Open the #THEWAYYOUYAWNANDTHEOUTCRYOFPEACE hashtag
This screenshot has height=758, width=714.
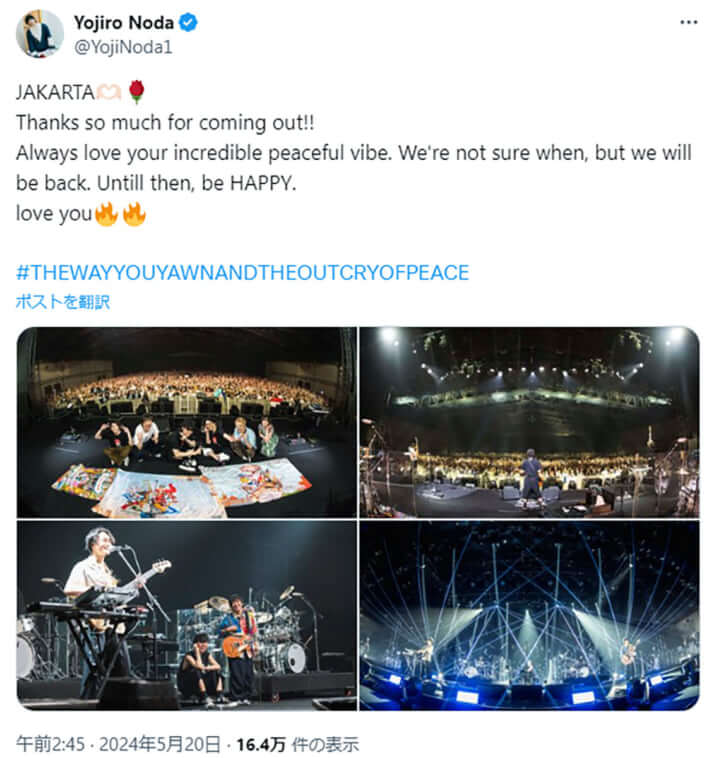pos(243,272)
